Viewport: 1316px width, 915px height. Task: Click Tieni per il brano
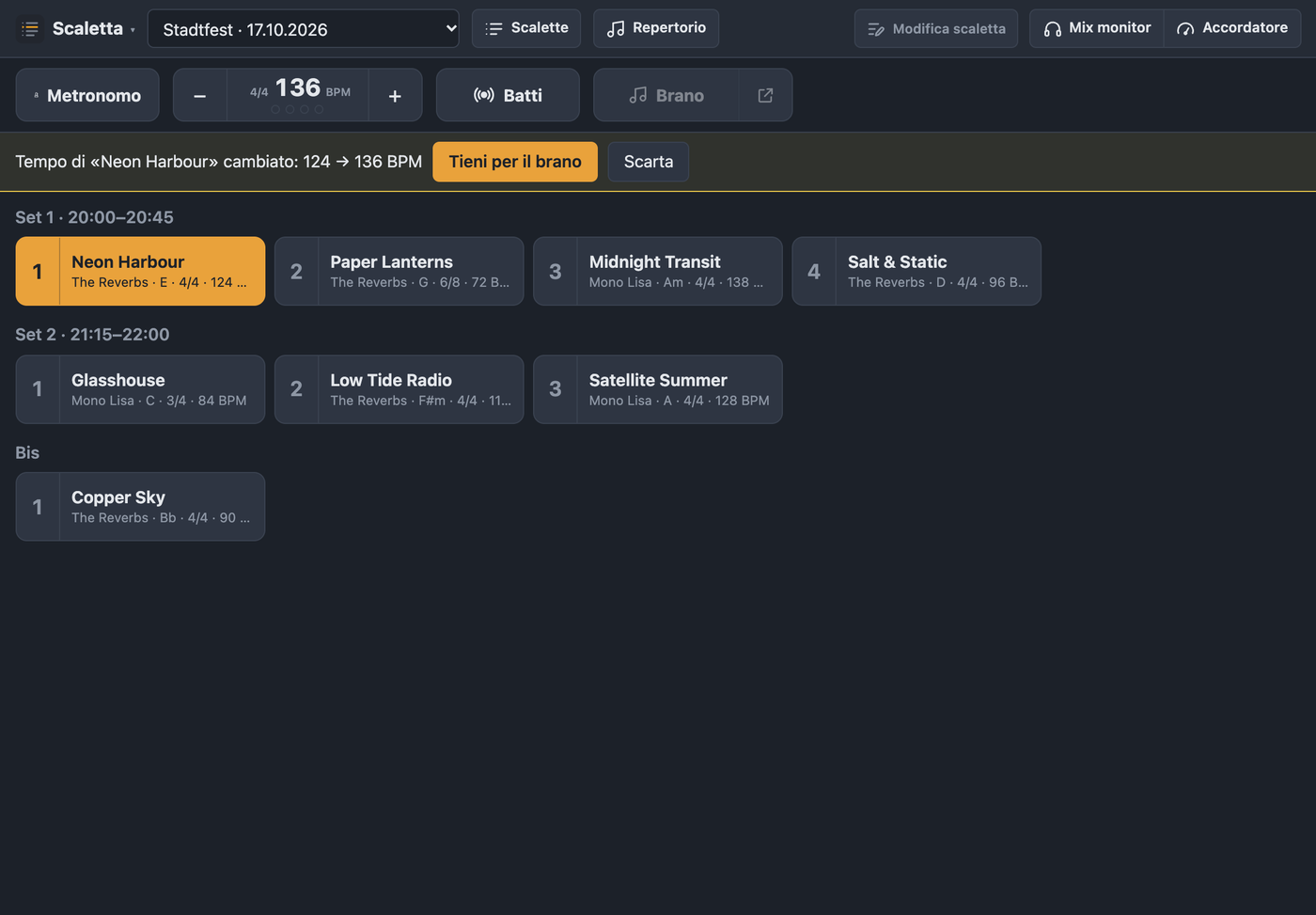click(515, 162)
